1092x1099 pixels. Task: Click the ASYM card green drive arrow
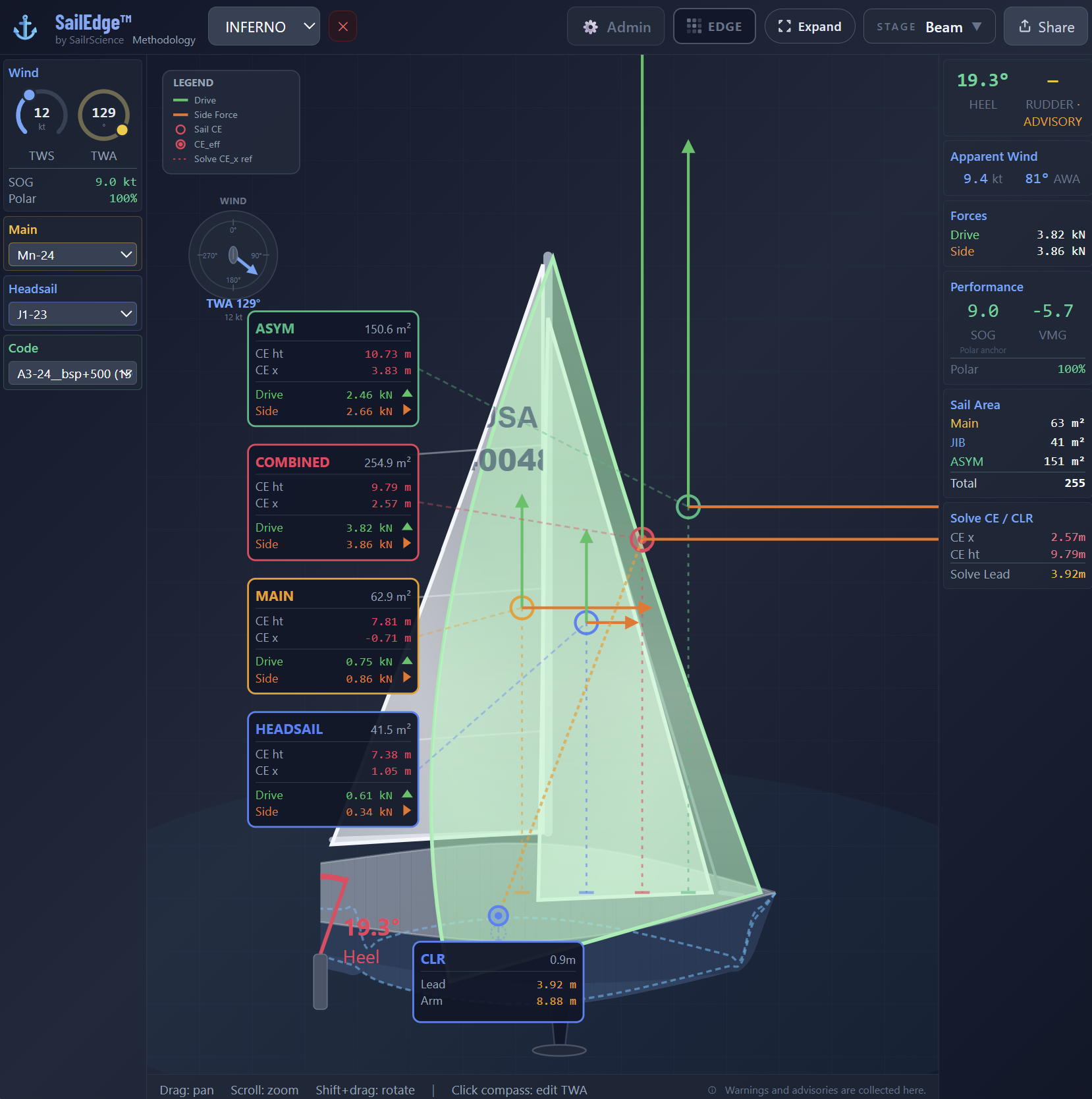click(407, 393)
